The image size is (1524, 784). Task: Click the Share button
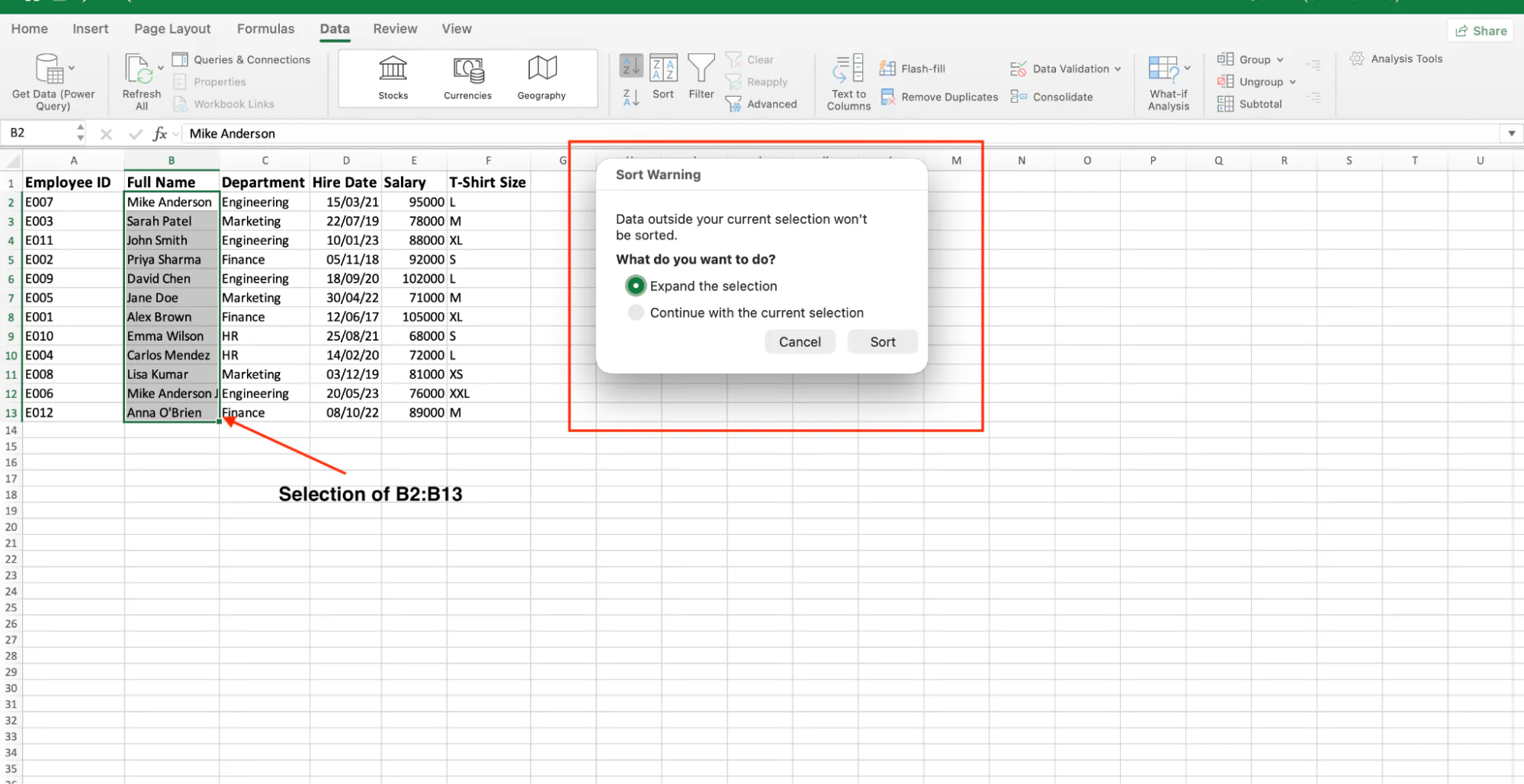coord(1481,30)
